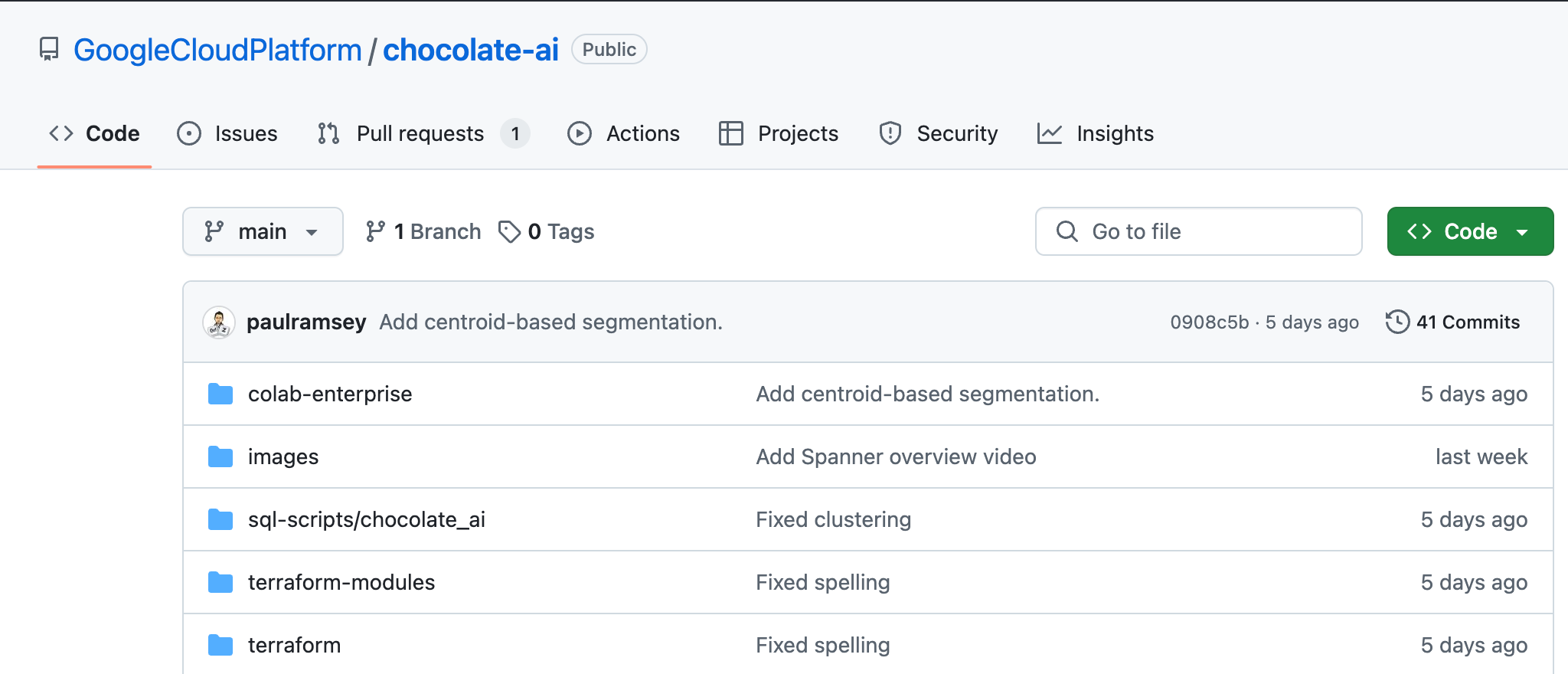View the Security tab

point(939,133)
